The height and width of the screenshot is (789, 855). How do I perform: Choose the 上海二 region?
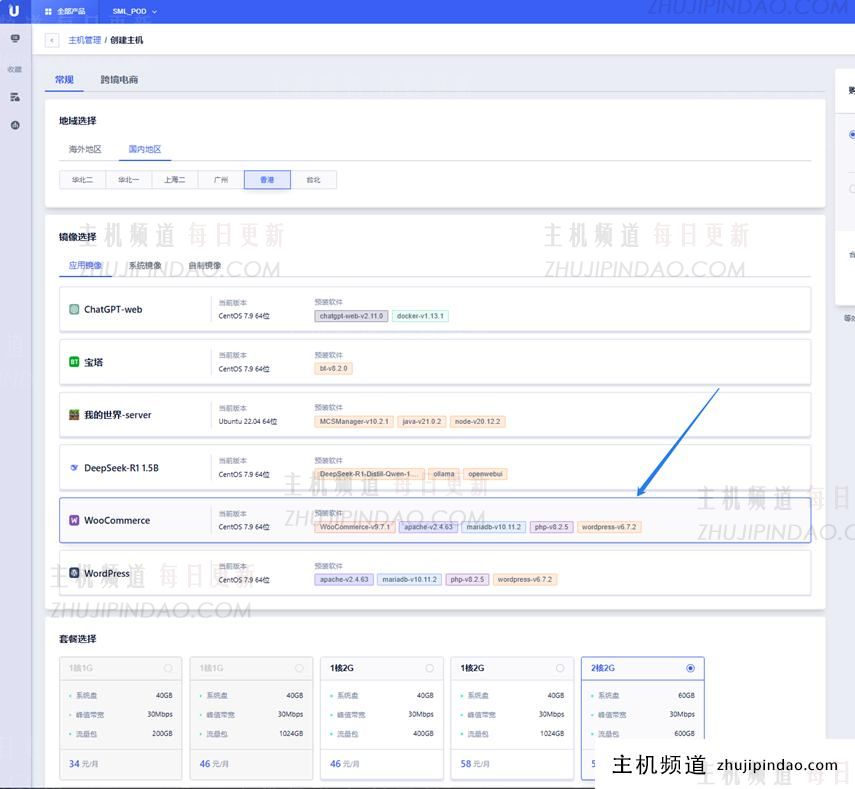pyautogui.click(x=175, y=180)
